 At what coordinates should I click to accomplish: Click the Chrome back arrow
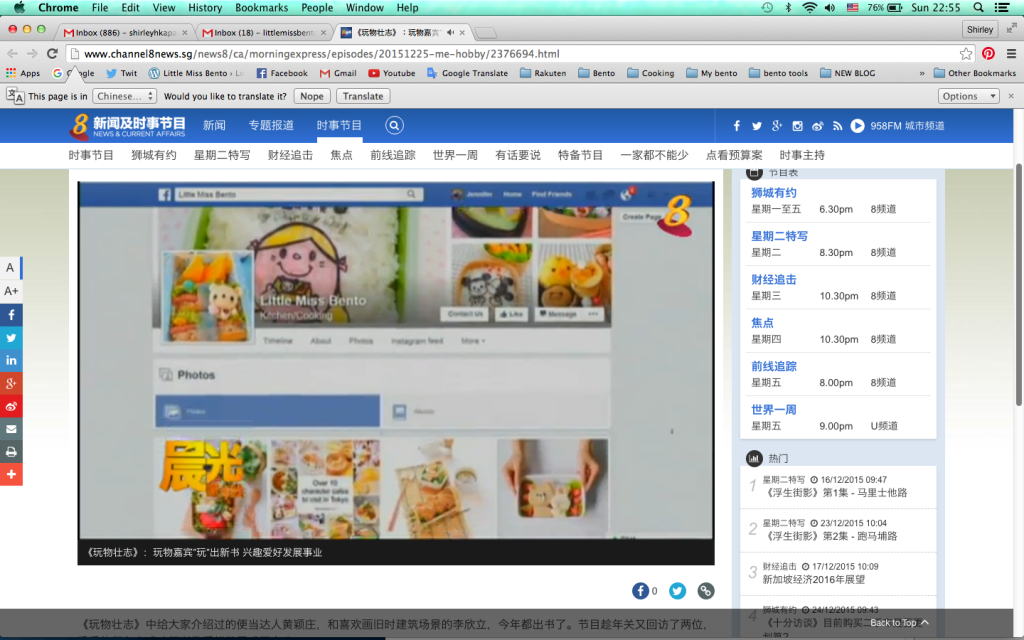pyautogui.click(x=12, y=54)
